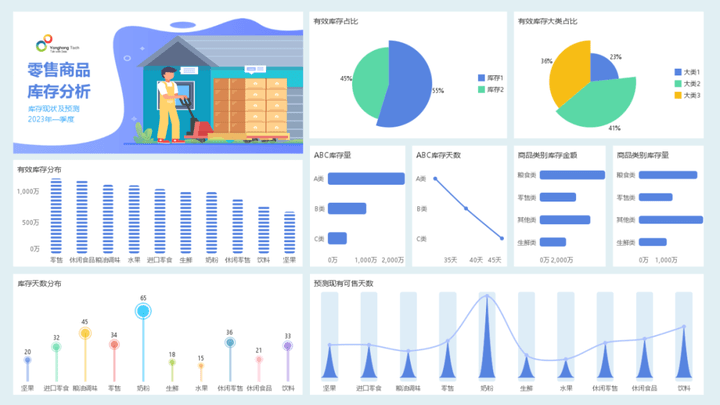Click the 生鲜类 bar in 商品类别库存金额

point(553,242)
